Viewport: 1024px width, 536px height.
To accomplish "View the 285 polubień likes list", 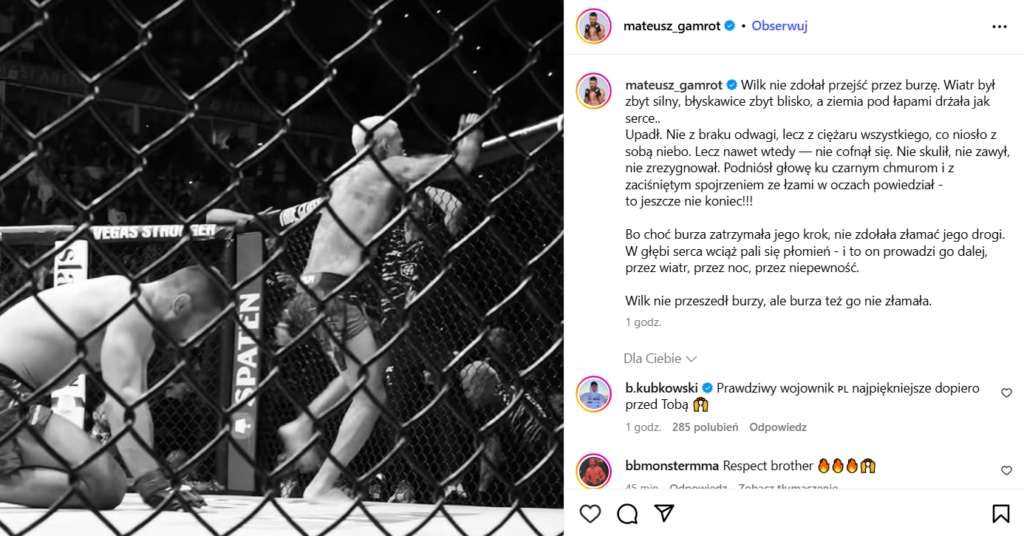I will point(705,427).
